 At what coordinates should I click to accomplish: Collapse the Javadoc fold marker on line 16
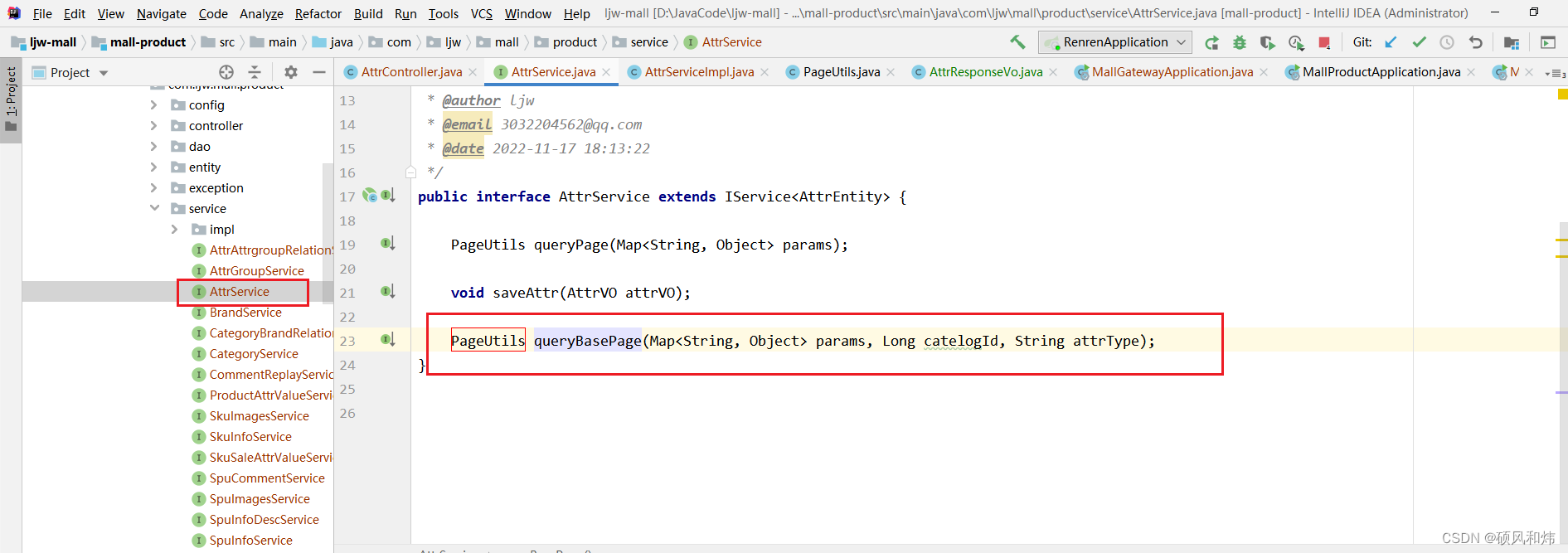(x=410, y=172)
